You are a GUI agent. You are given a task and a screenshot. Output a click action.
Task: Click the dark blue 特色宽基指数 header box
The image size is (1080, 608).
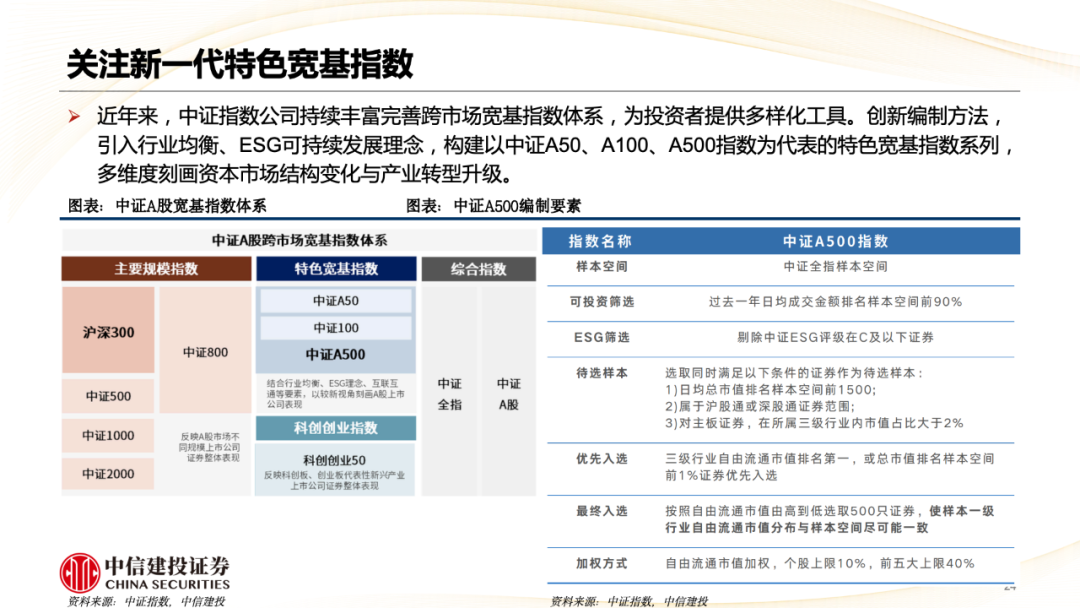[x=336, y=269]
